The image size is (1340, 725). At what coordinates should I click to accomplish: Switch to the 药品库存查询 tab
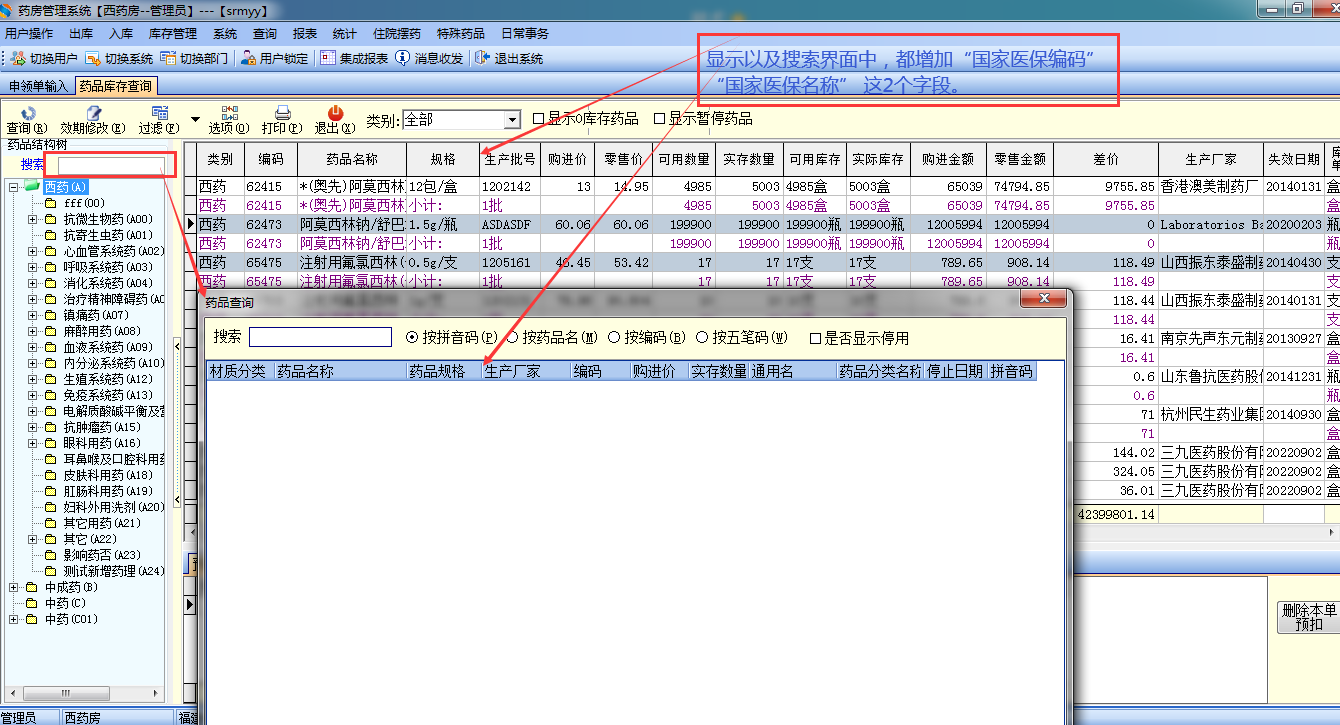pyautogui.click(x=115, y=86)
